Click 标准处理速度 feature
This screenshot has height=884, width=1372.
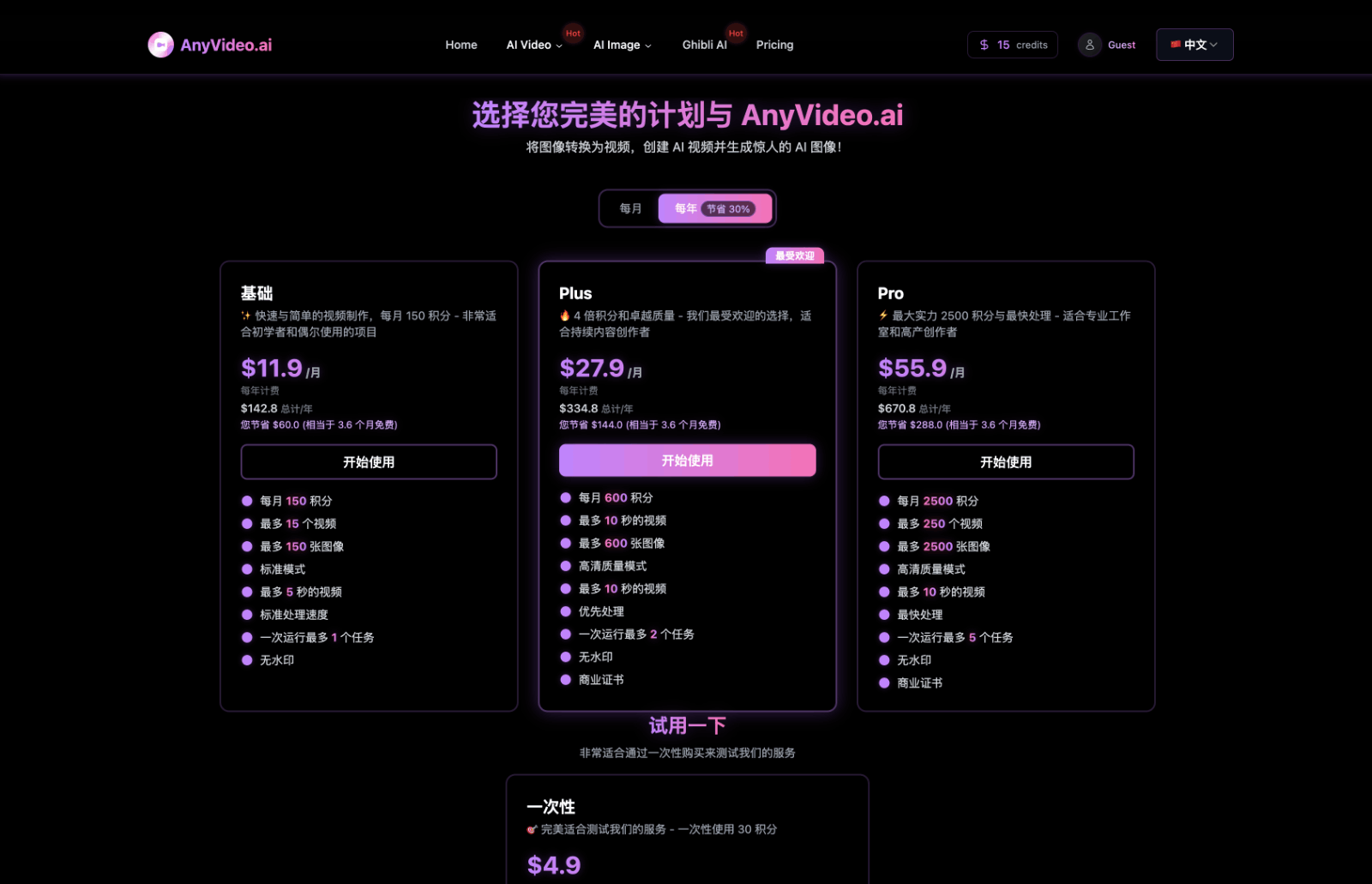tap(294, 614)
